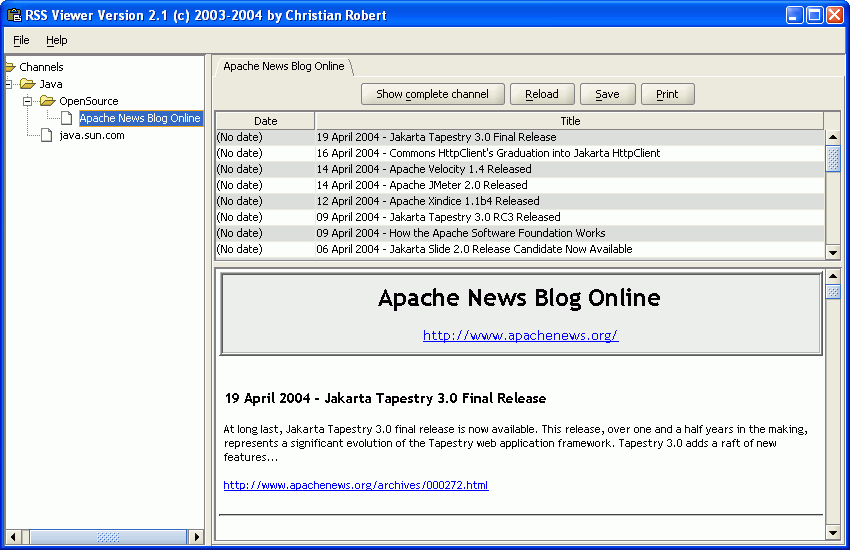The image size is (850, 550).
Task: Click the article pane scroll down arrow
Action: [833, 533]
